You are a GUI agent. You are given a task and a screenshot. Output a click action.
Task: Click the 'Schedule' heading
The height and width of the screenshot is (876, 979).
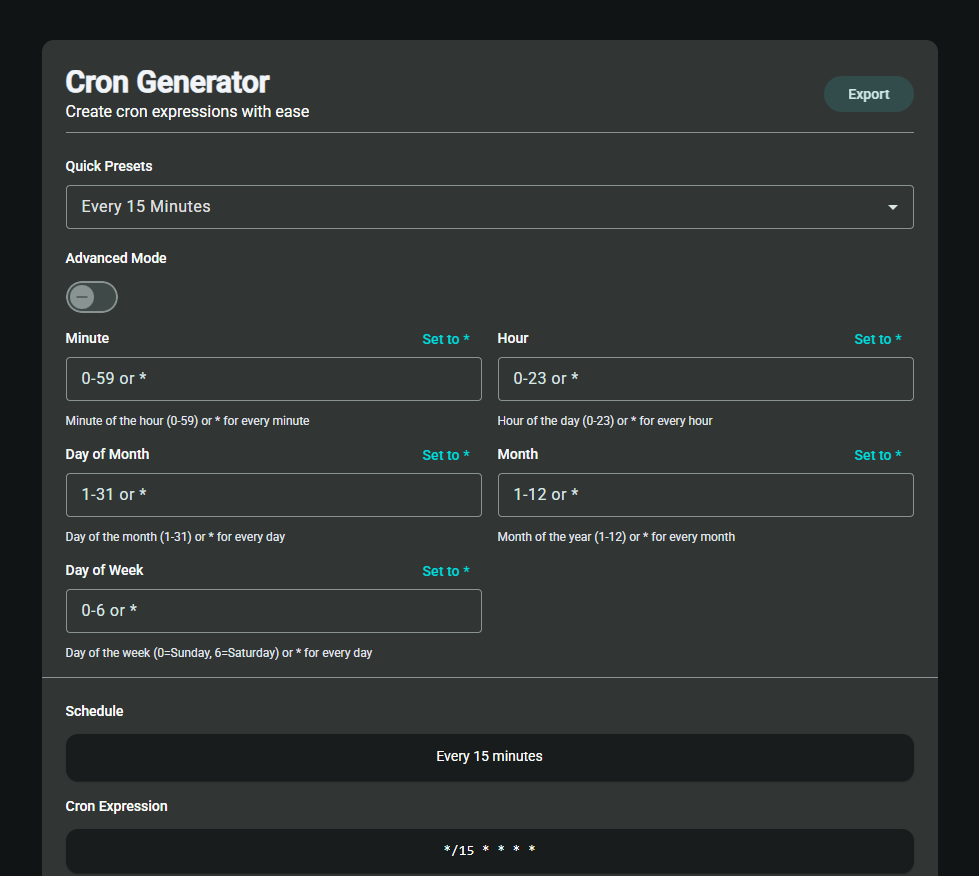(94, 711)
